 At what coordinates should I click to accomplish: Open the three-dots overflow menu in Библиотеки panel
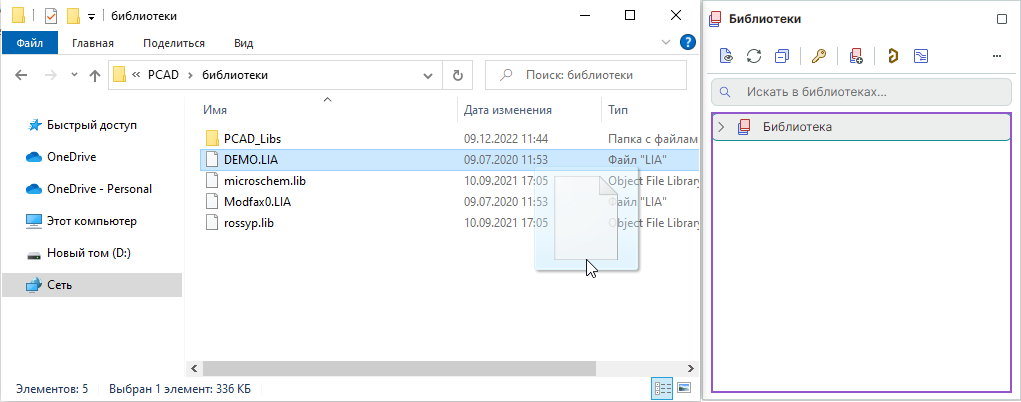[x=996, y=56]
